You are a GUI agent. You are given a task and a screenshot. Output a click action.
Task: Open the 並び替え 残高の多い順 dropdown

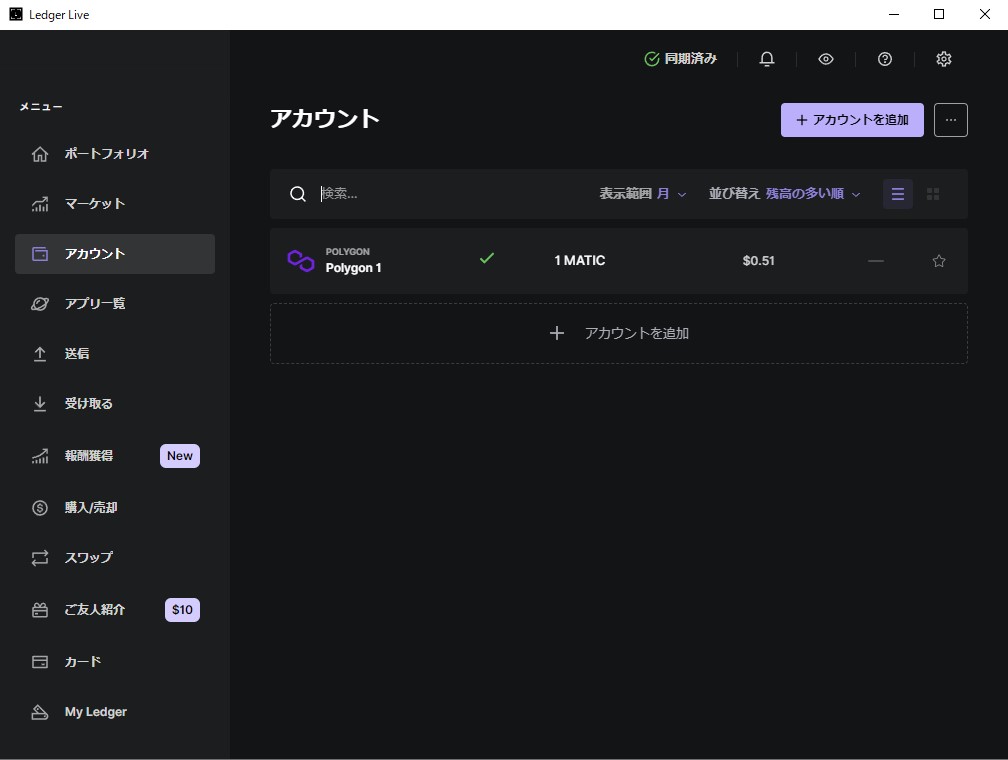[784, 194]
